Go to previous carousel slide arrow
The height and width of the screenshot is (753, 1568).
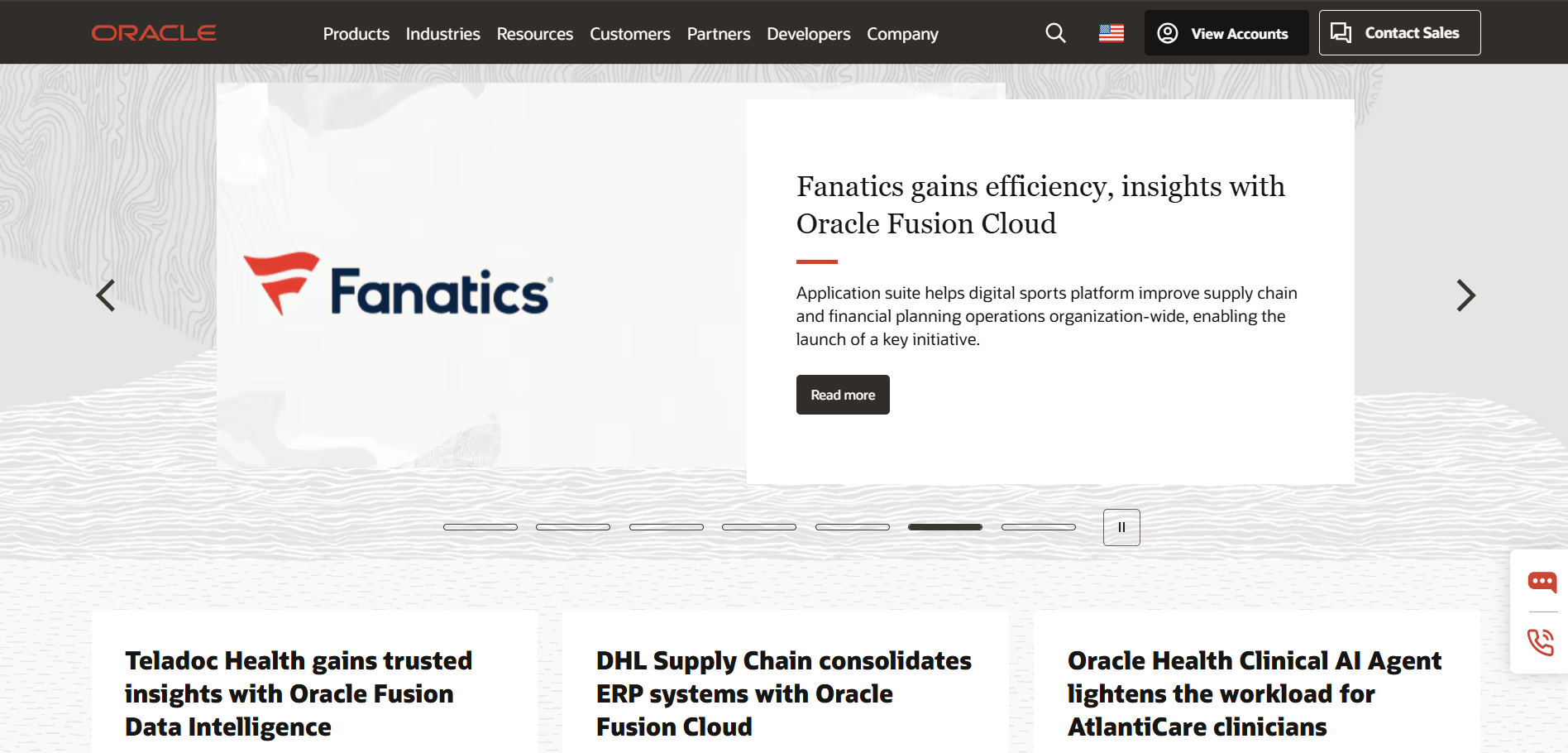coord(106,295)
